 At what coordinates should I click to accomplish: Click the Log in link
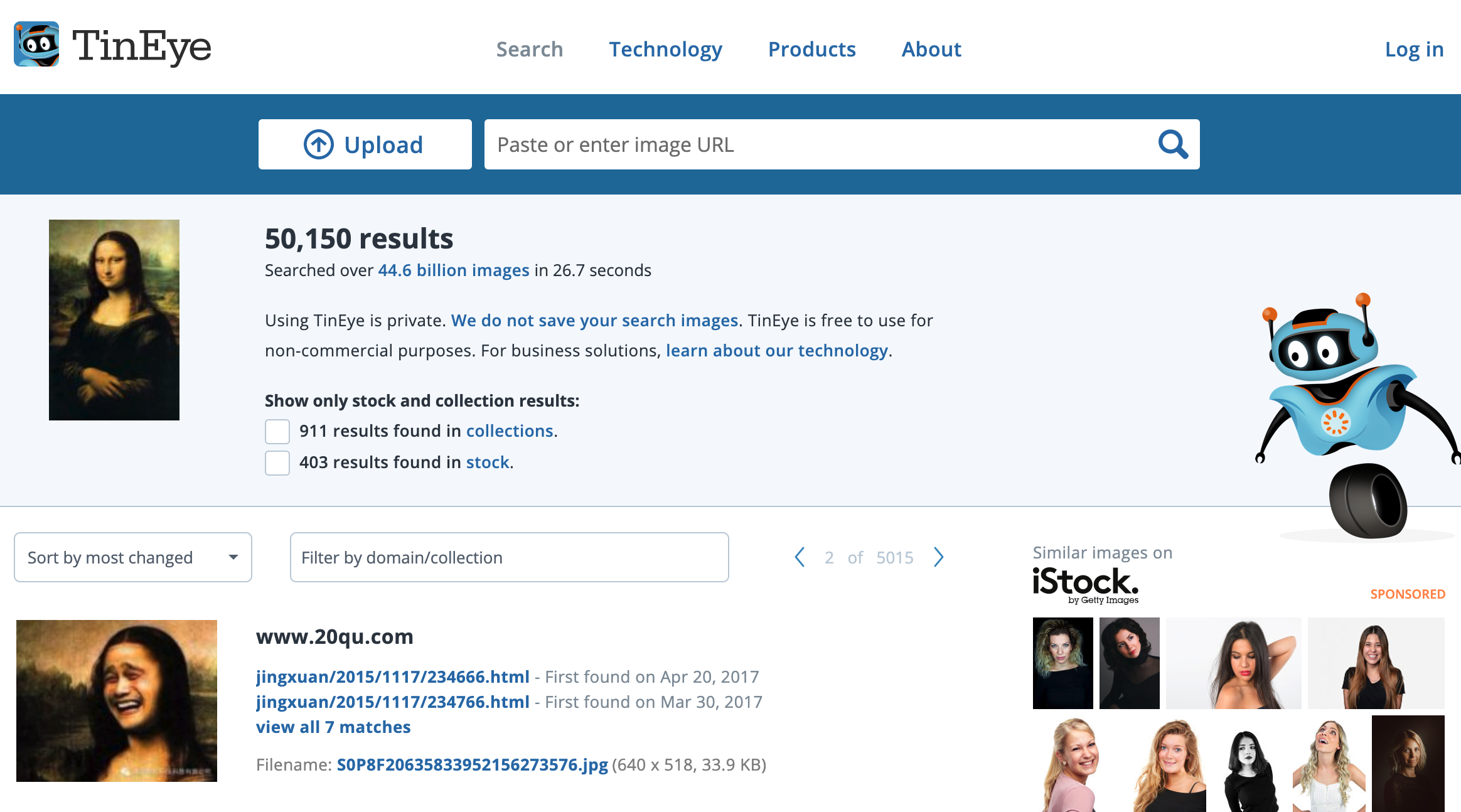click(1413, 49)
